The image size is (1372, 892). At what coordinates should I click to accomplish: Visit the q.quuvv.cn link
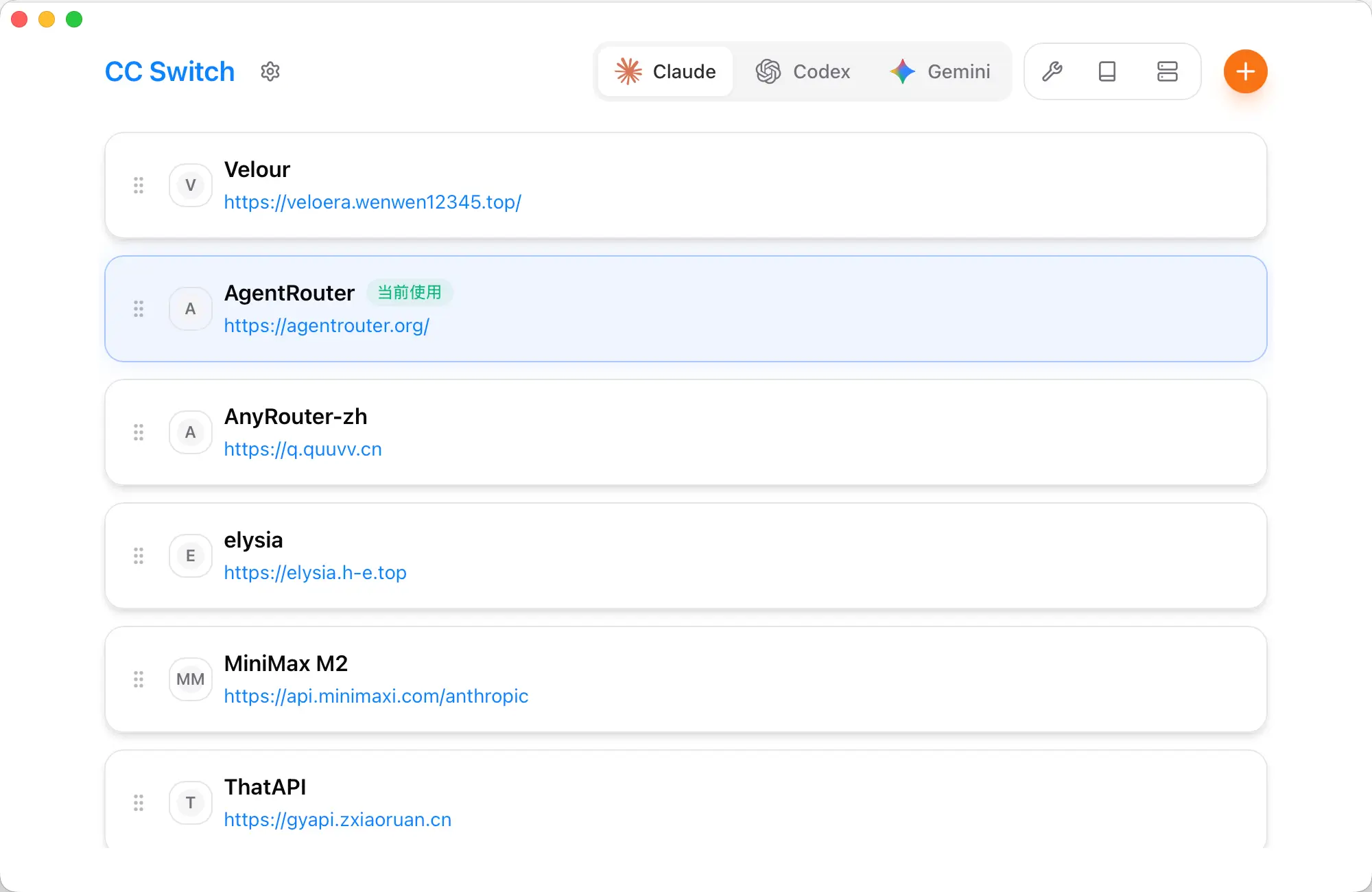303,449
